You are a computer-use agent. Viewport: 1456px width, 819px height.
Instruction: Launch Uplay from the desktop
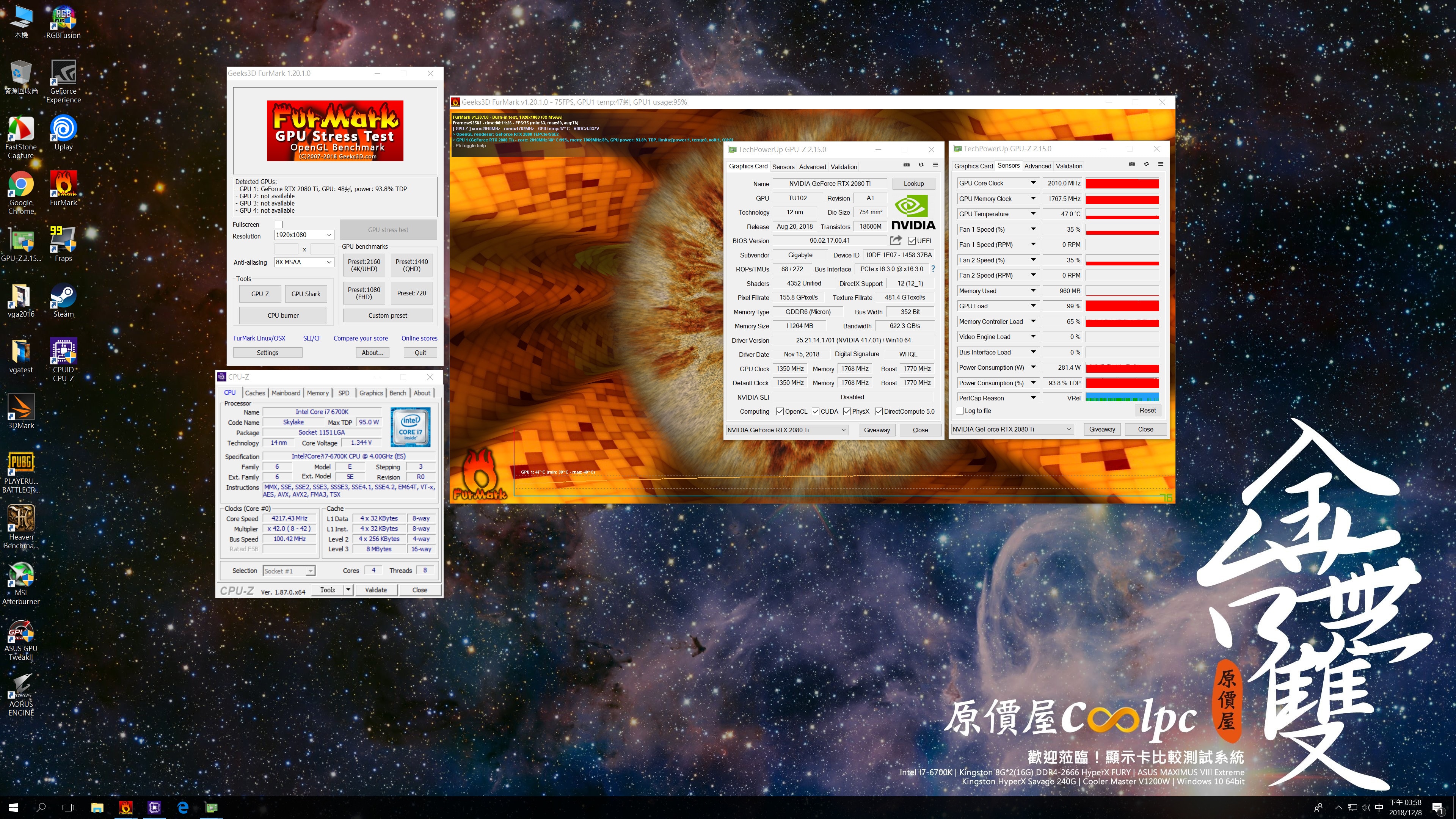[63, 133]
